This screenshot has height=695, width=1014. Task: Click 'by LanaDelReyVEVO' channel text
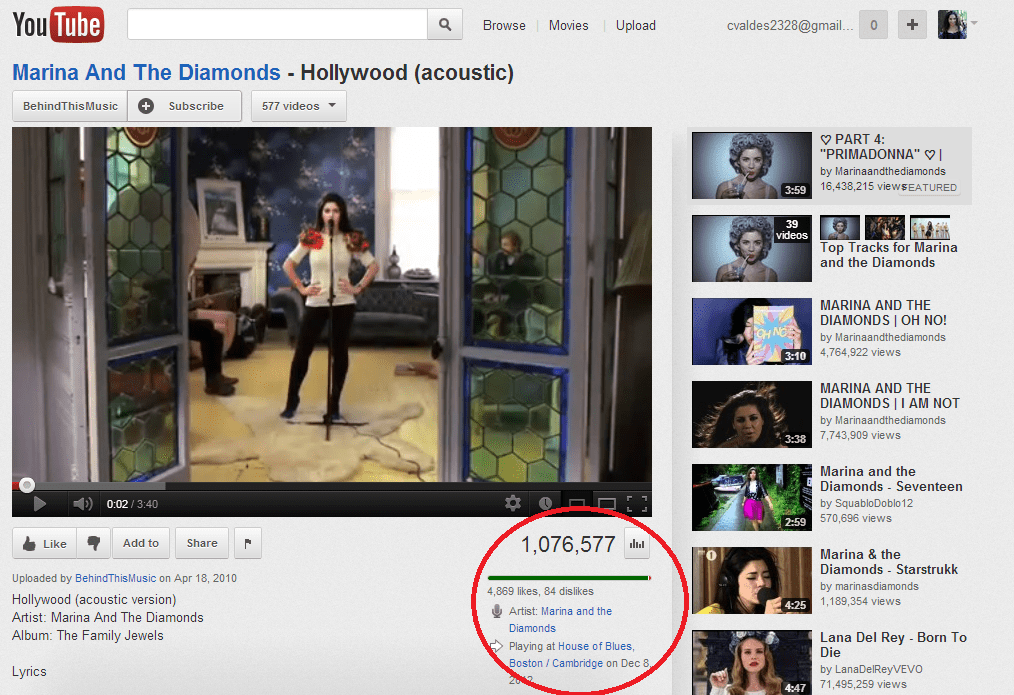871,669
